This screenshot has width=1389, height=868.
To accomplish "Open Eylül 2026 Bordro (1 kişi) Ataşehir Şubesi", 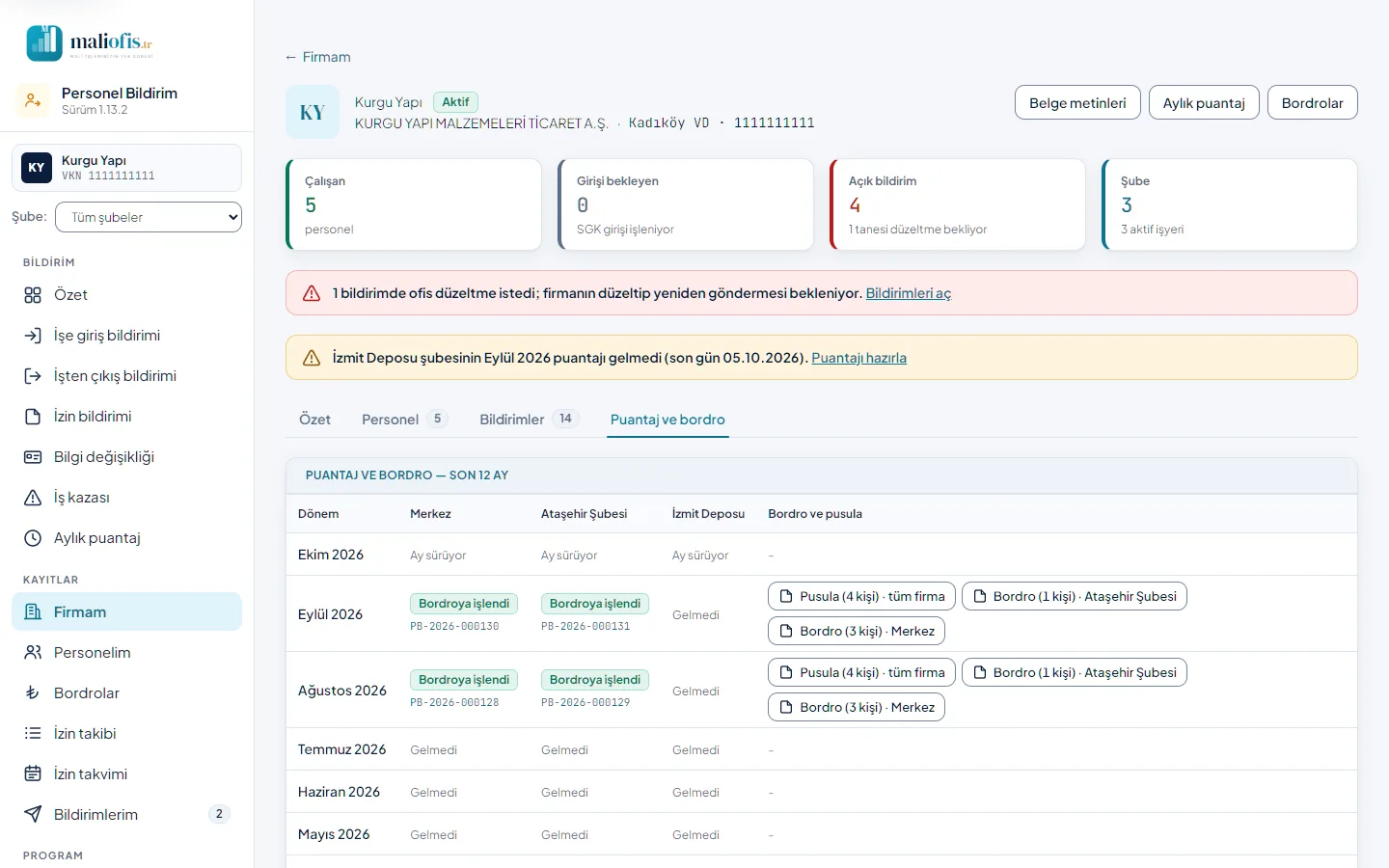I will [1074, 596].
